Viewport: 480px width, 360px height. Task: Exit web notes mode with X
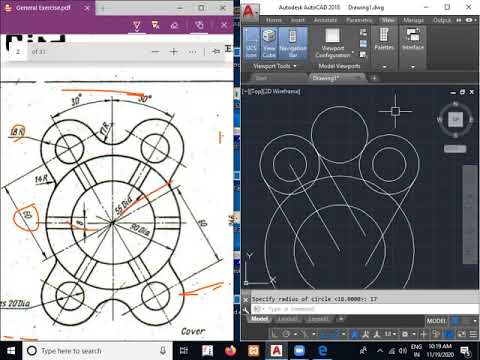click(224, 25)
